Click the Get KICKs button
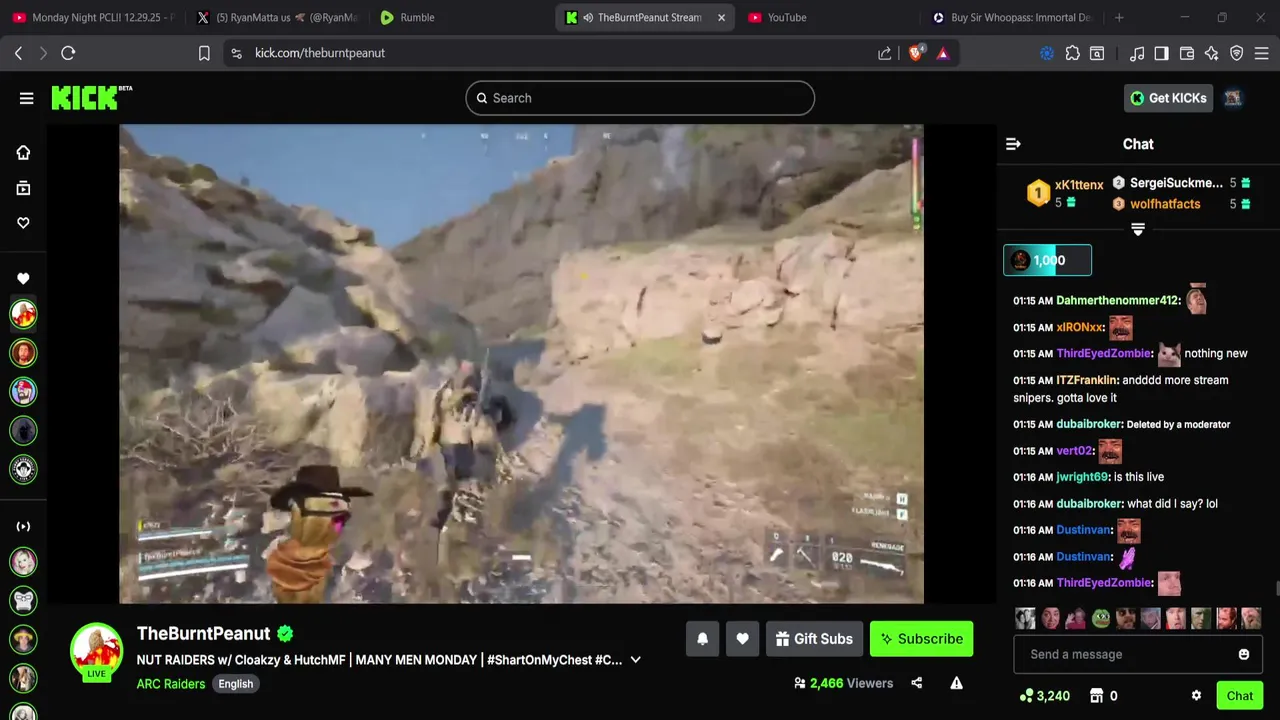Image resolution: width=1280 pixels, height=720 pixels. [x=1168, y=98]
